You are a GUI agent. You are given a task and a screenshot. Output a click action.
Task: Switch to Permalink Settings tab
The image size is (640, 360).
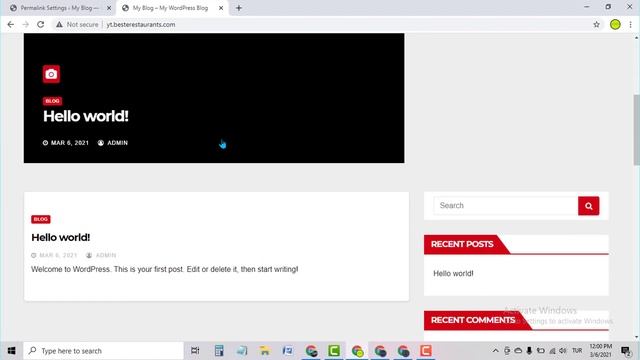point(60,8)
